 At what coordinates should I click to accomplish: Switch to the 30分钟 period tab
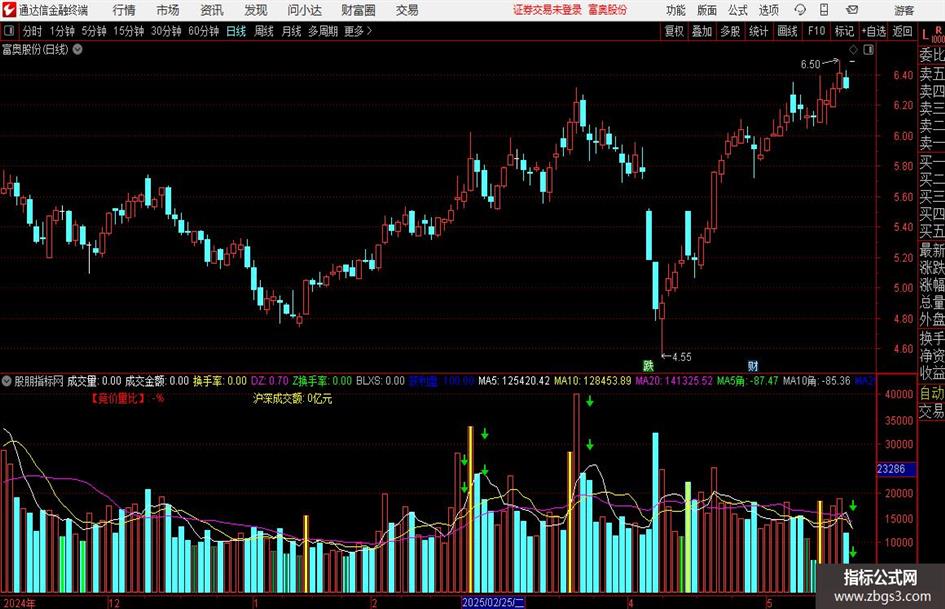[166, 31]
